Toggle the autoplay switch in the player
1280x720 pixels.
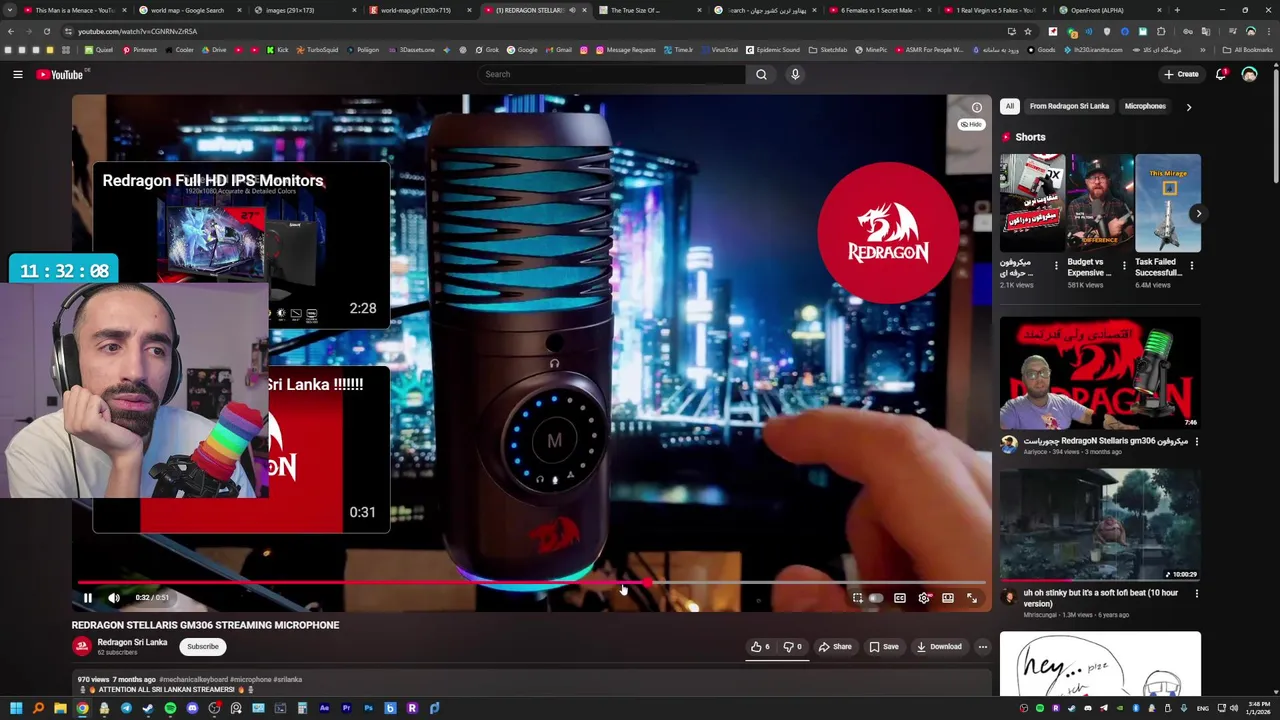point(876,598)
